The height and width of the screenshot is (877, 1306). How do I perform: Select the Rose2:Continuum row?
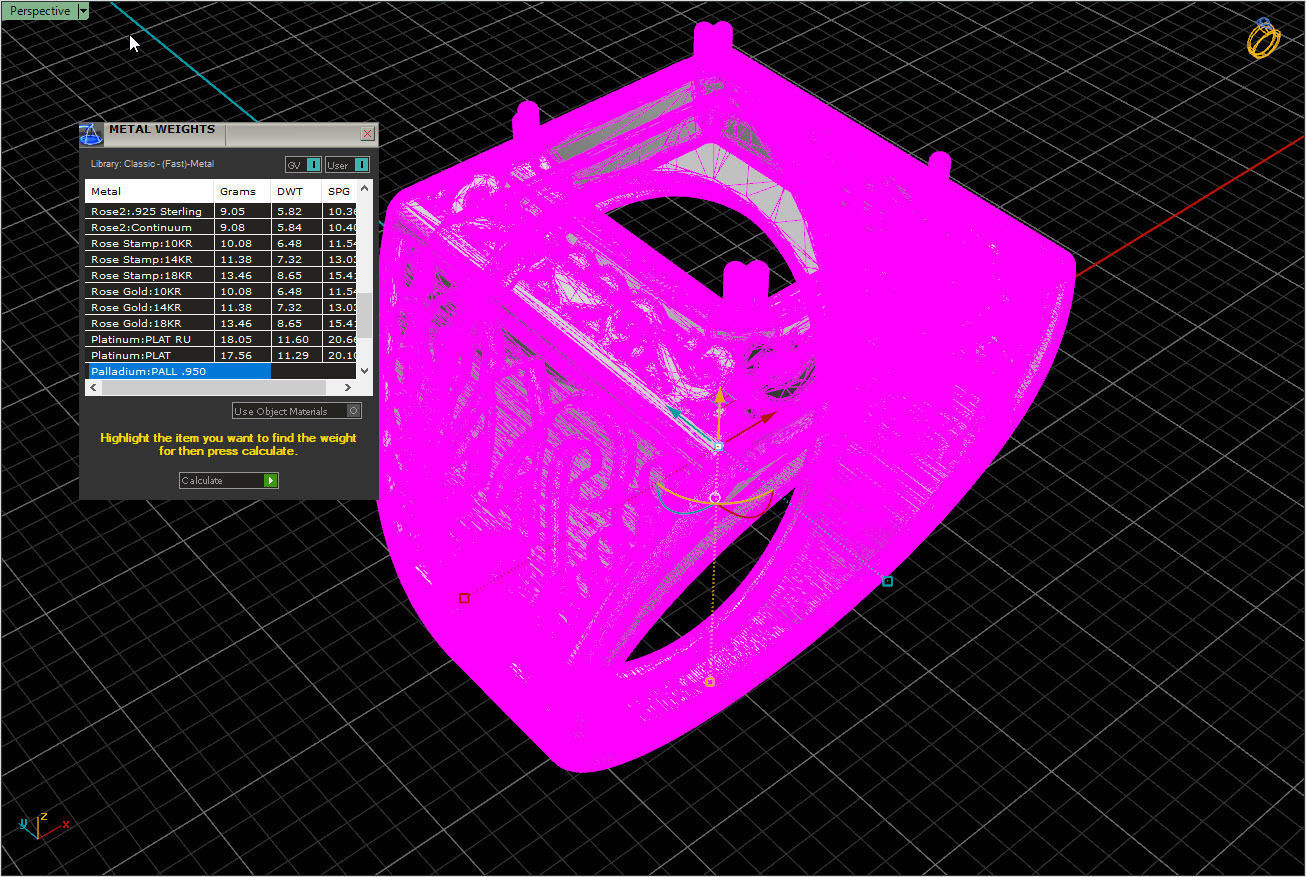[x=221, y=227]
